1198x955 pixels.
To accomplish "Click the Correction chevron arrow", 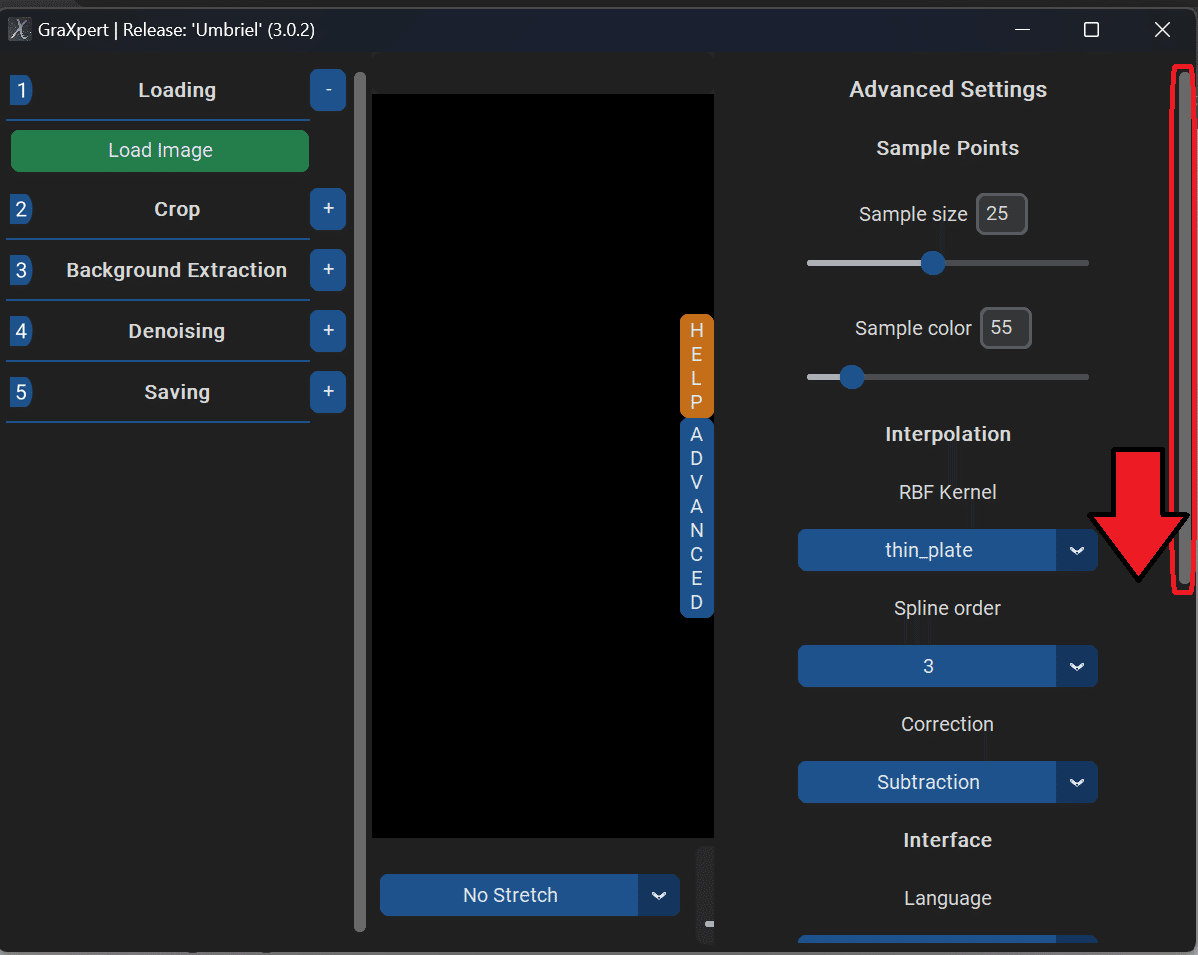I will point(1077,782).
